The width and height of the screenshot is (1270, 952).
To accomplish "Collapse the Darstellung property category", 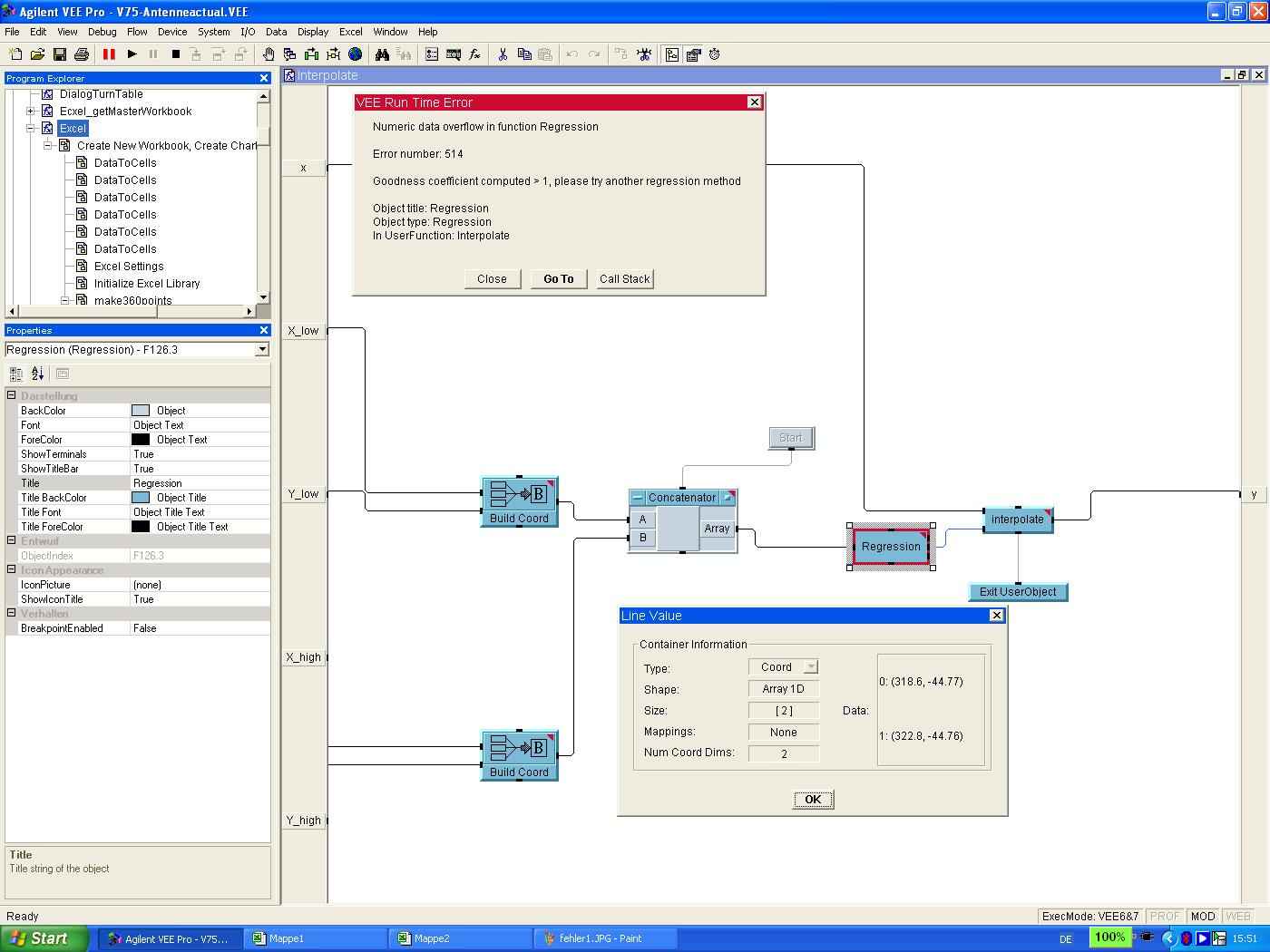I will coord(12,395).
